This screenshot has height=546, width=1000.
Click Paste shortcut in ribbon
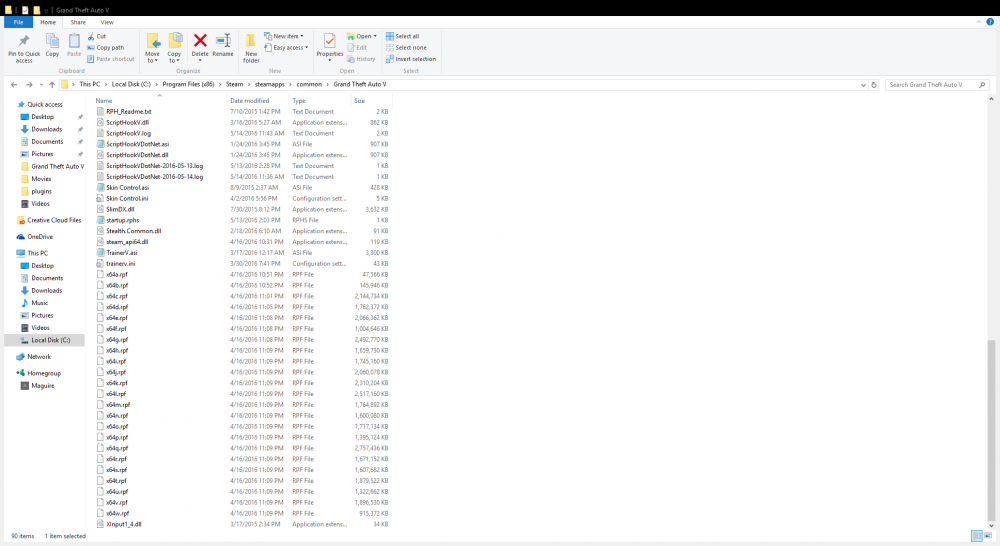110,59
